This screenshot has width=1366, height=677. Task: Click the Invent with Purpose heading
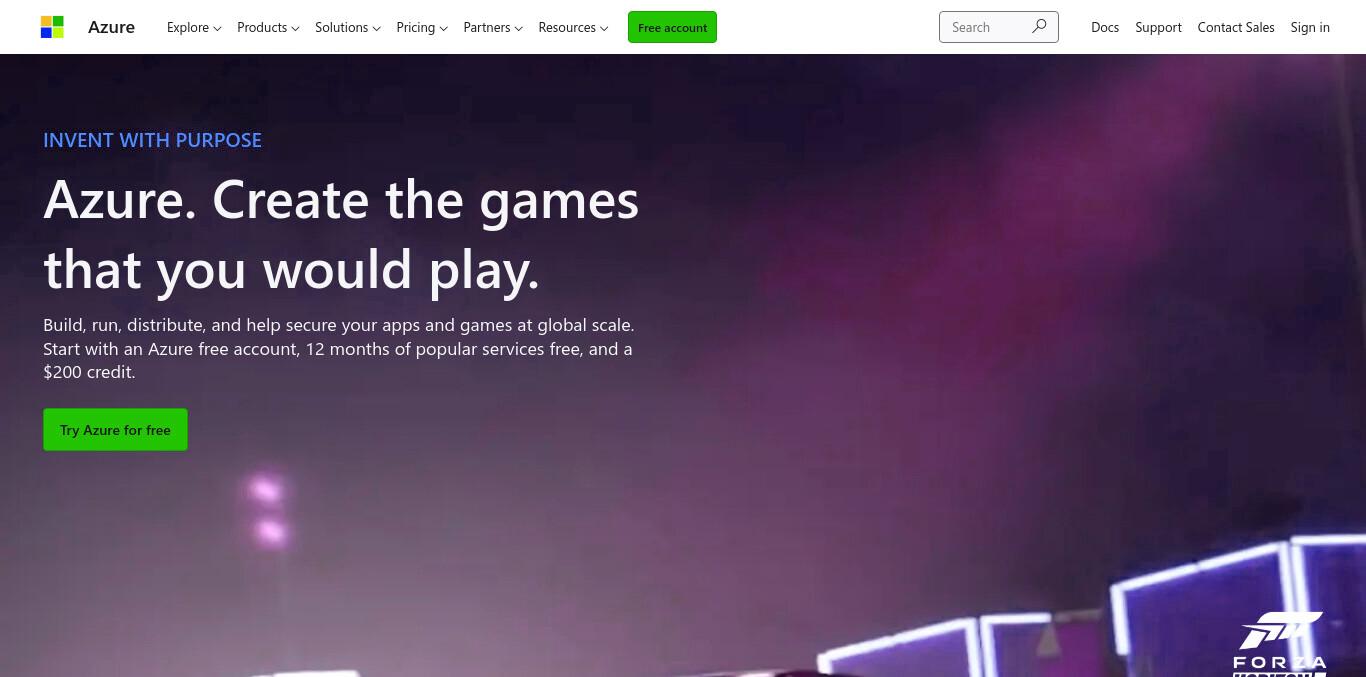[152, 140]
